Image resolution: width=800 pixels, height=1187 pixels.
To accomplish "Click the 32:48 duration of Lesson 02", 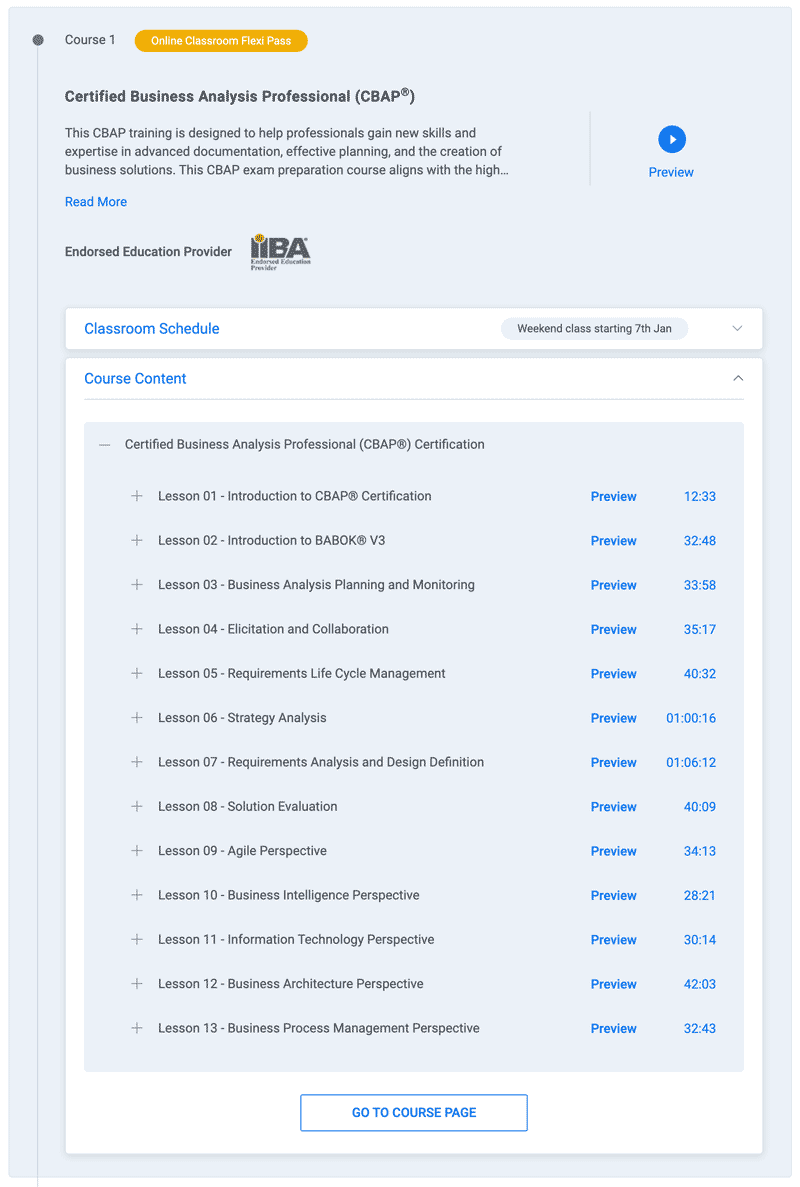I will (699, 541).
